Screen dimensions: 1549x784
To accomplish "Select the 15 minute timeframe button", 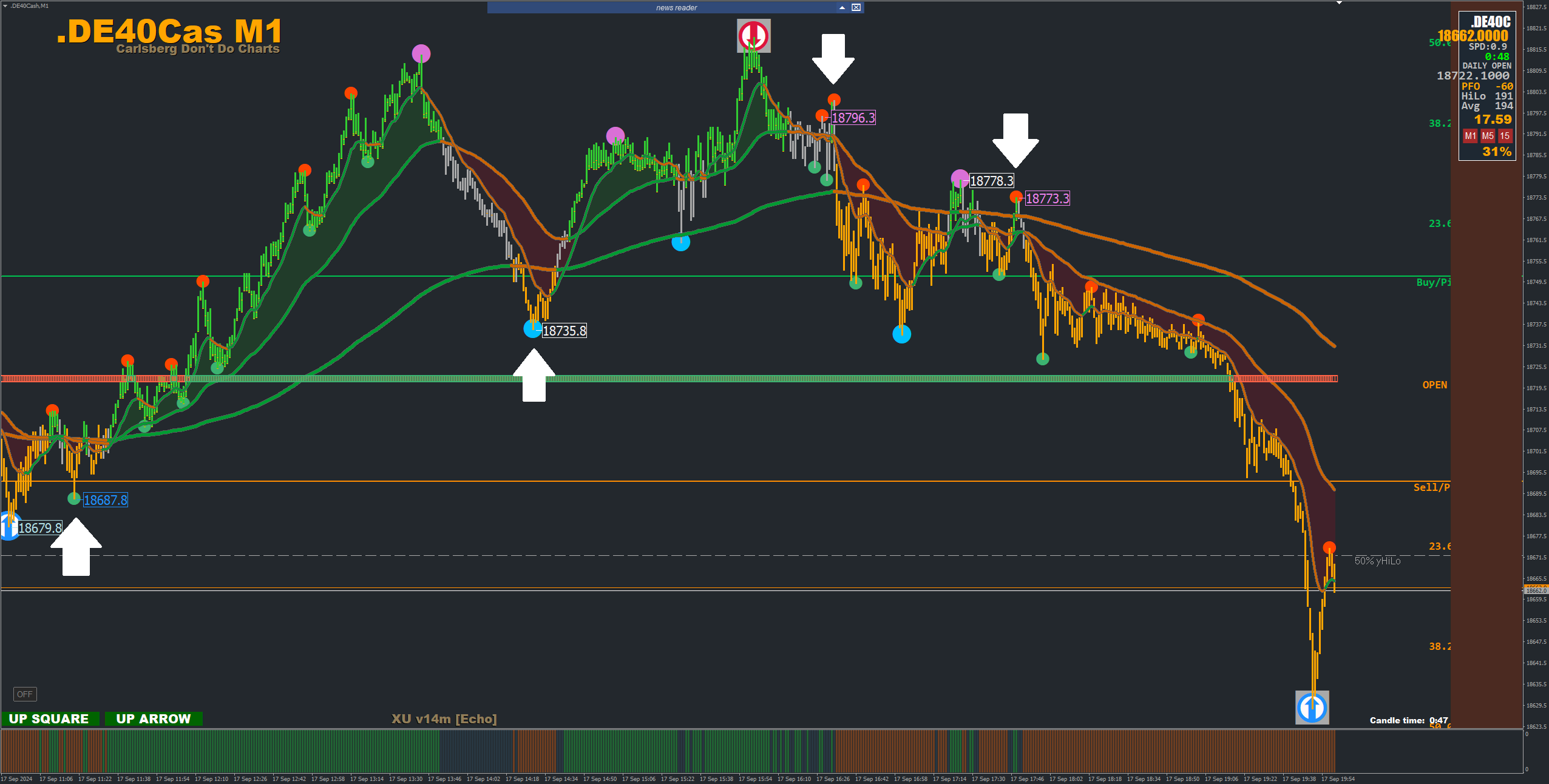I will coord(1504,136).
